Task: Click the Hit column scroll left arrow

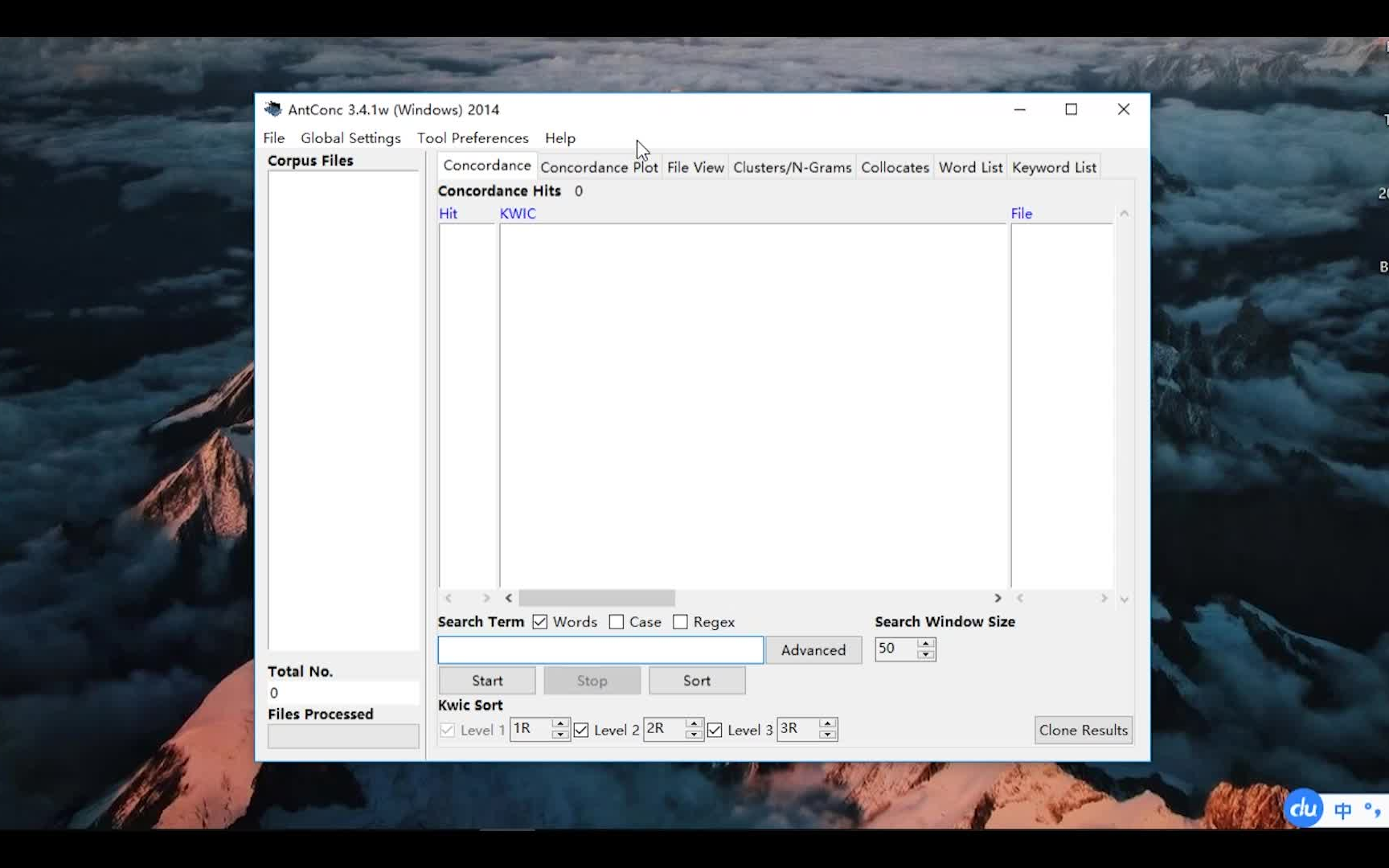Action: pyautogui.click(x=449, y=598)
